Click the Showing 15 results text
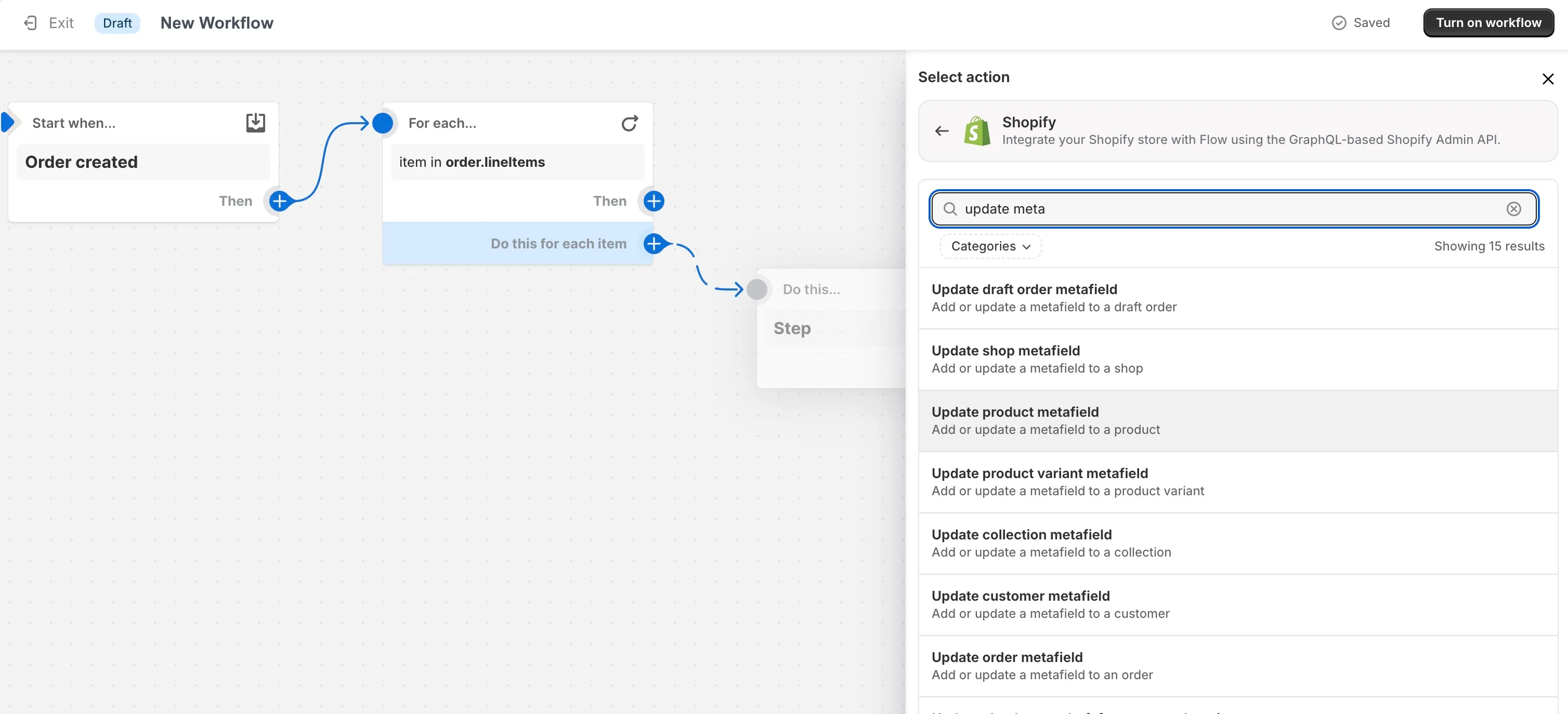This screenshot has width=1568, height=714. tap(1489, 246)
